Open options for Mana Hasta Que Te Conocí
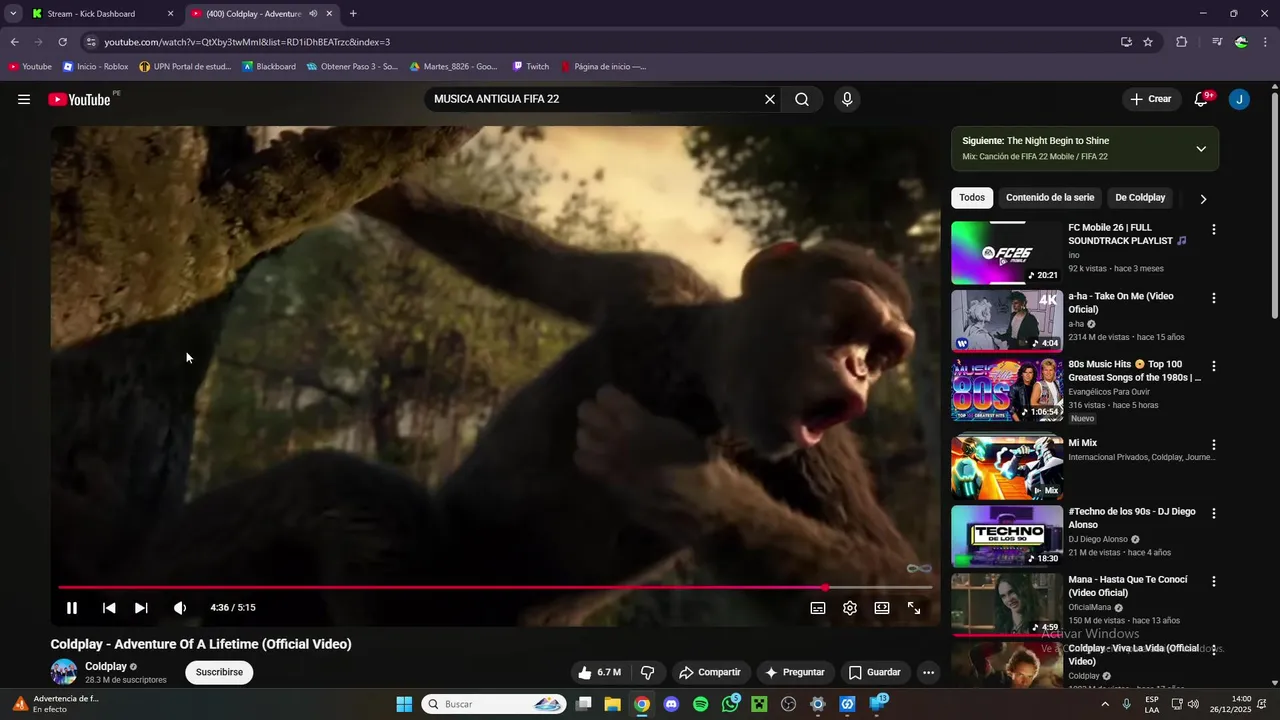This screenshot has width=1280, height=720. click(1214, 581)
